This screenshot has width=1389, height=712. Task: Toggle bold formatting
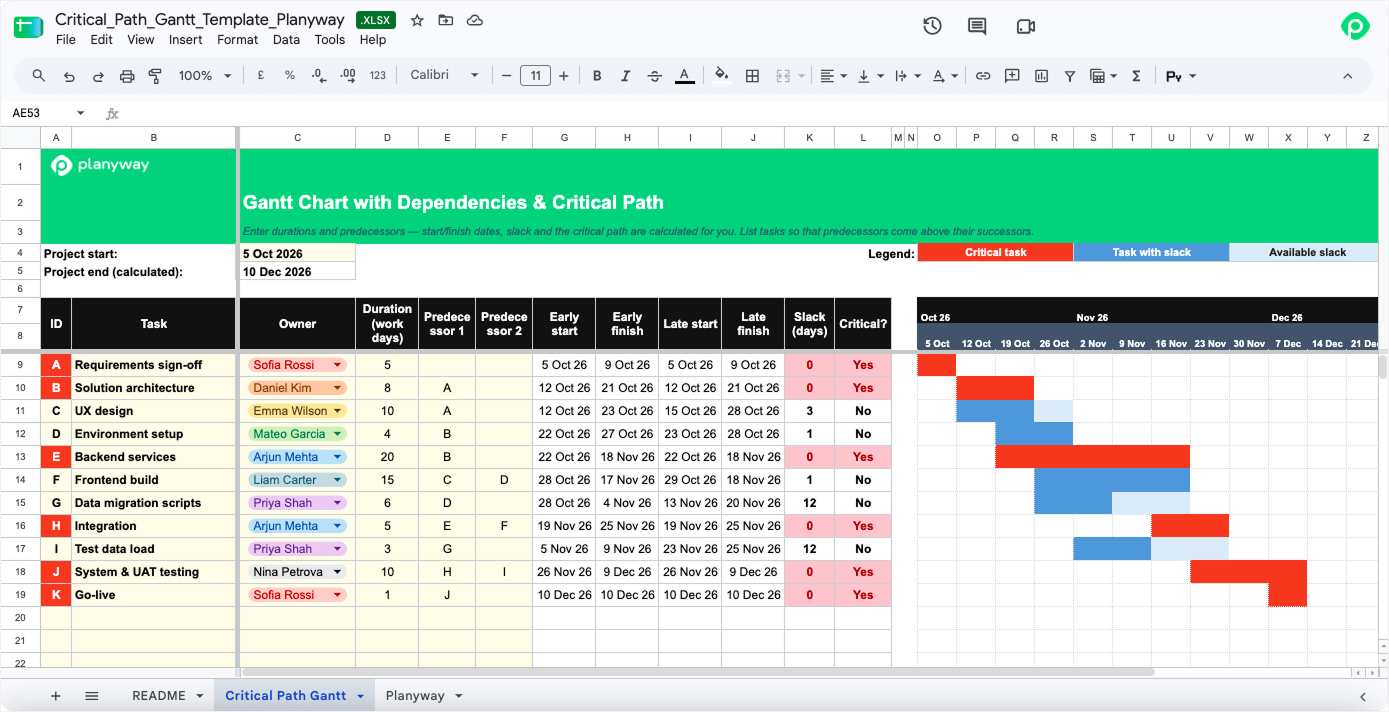597,76
